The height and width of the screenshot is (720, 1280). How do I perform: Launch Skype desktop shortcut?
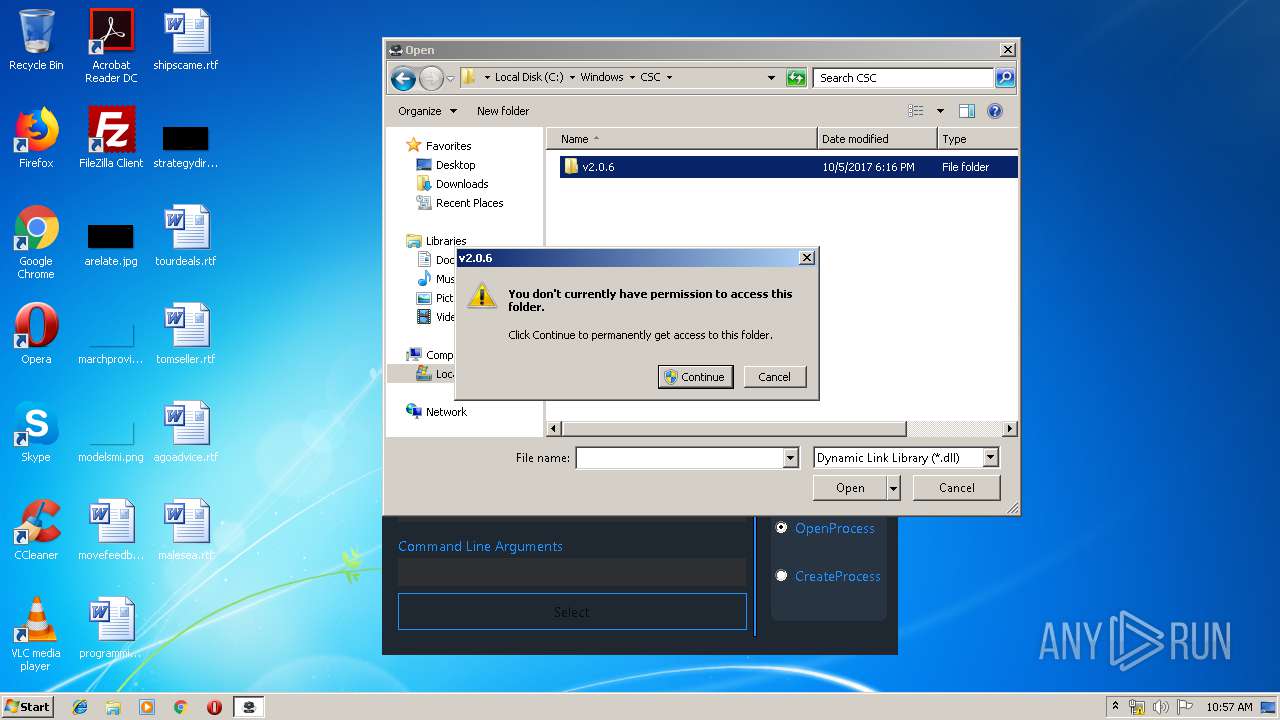pyautogui.click(x=36, y=432)
